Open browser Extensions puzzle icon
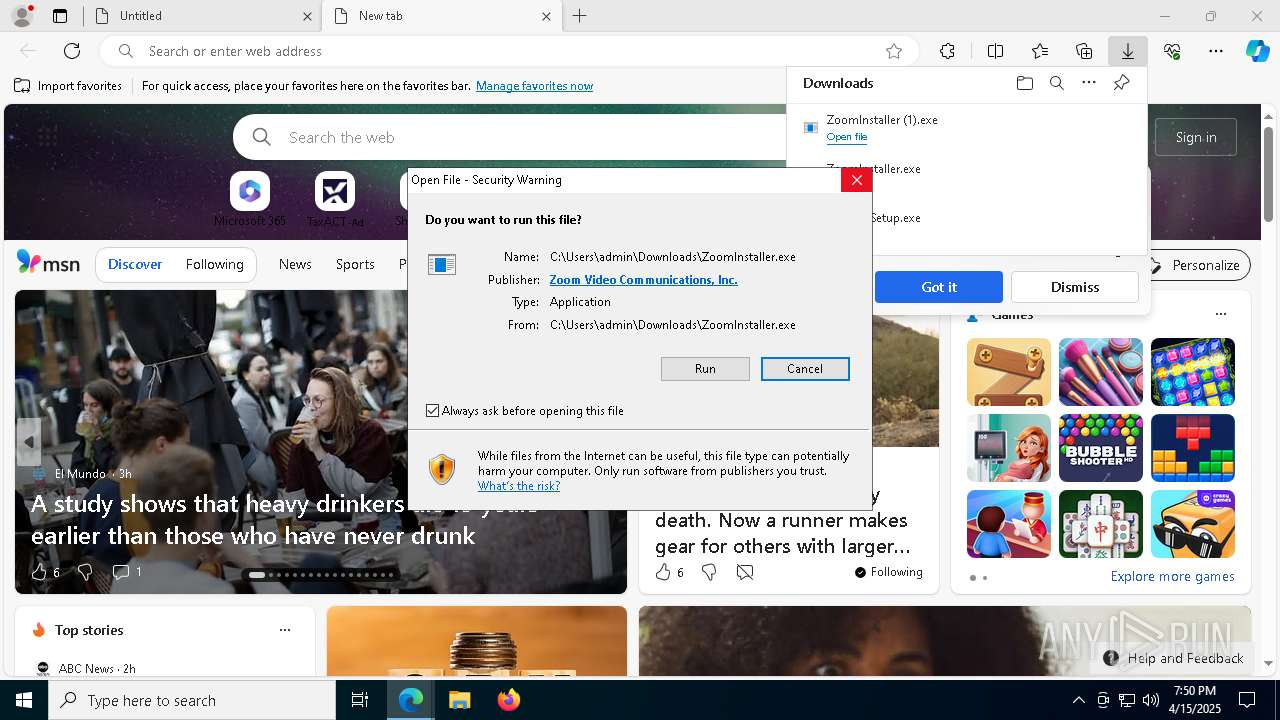The width and height of the screenshot is (1280, 720). click(947, 51)
